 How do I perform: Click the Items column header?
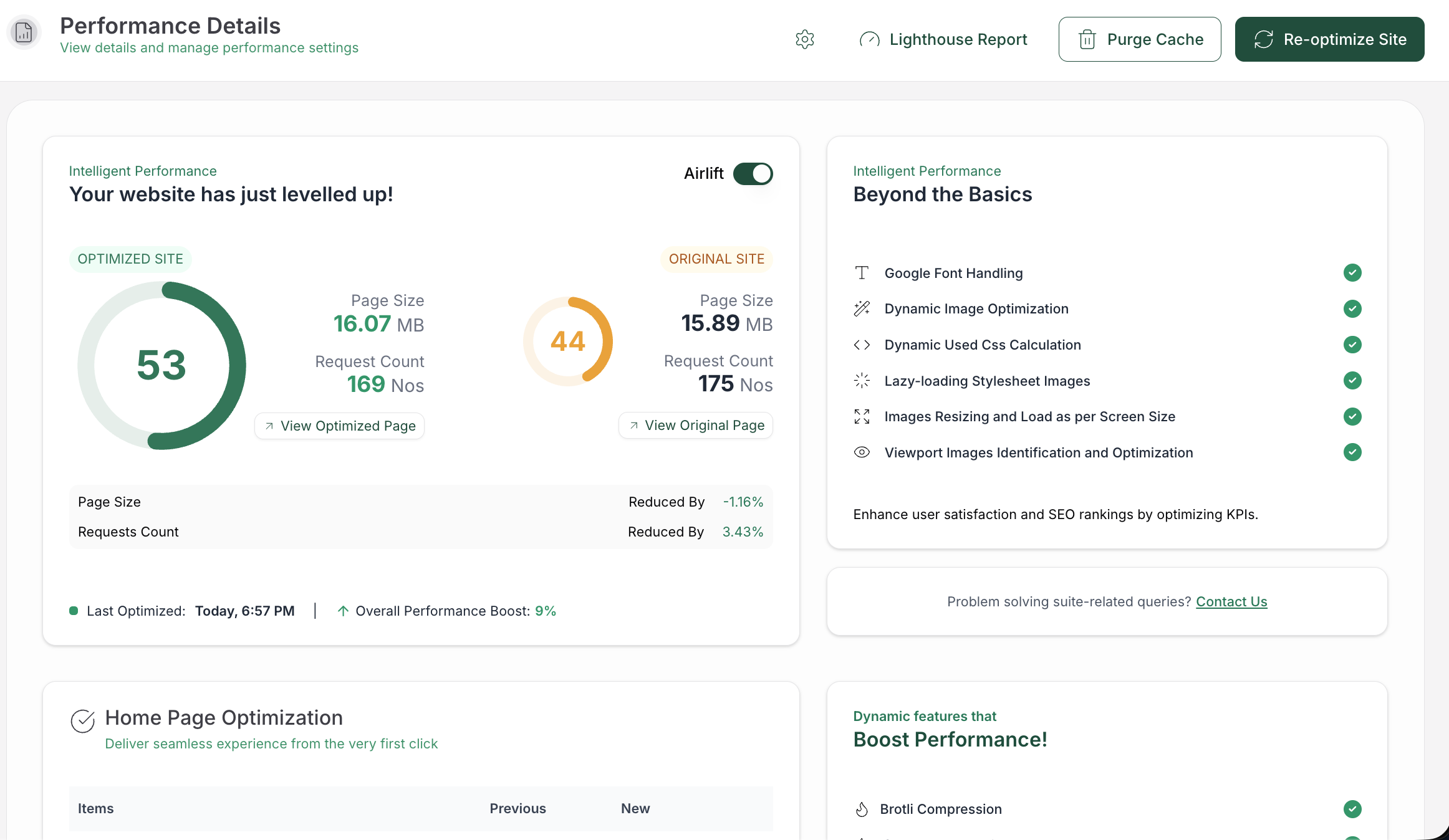coord(96,809)
